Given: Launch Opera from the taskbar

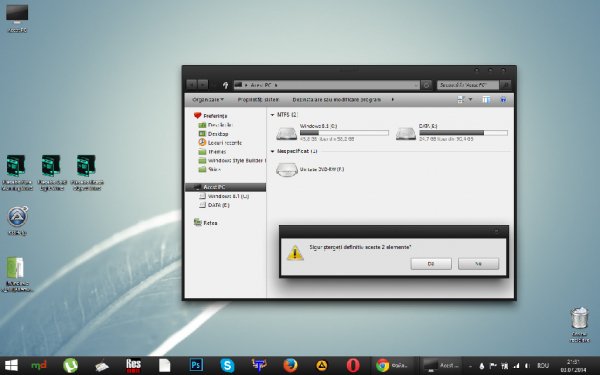Looking at the screenshot, I should click(353, 365).
